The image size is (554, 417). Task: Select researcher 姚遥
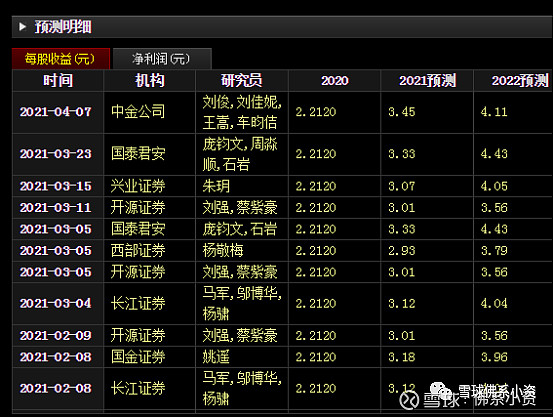tap(216, 357)
